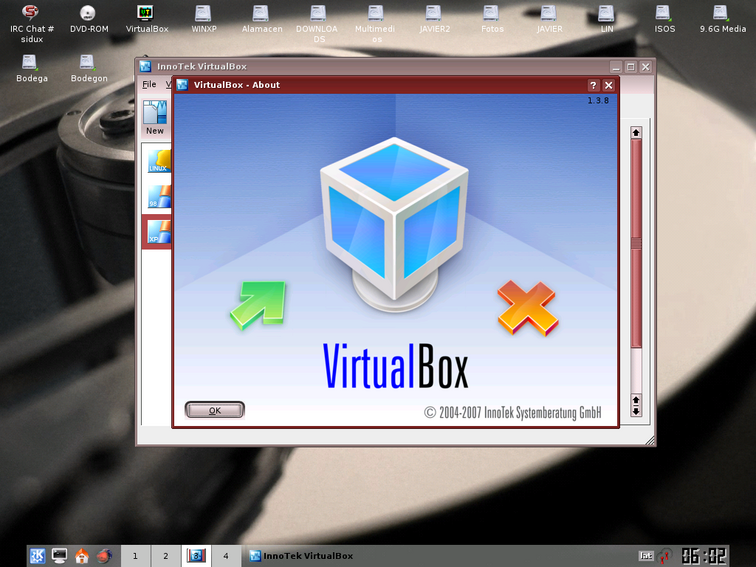Launch the red globe browser icon in panel
Viewport: 756px width, 567px height.
coord(104,556)
